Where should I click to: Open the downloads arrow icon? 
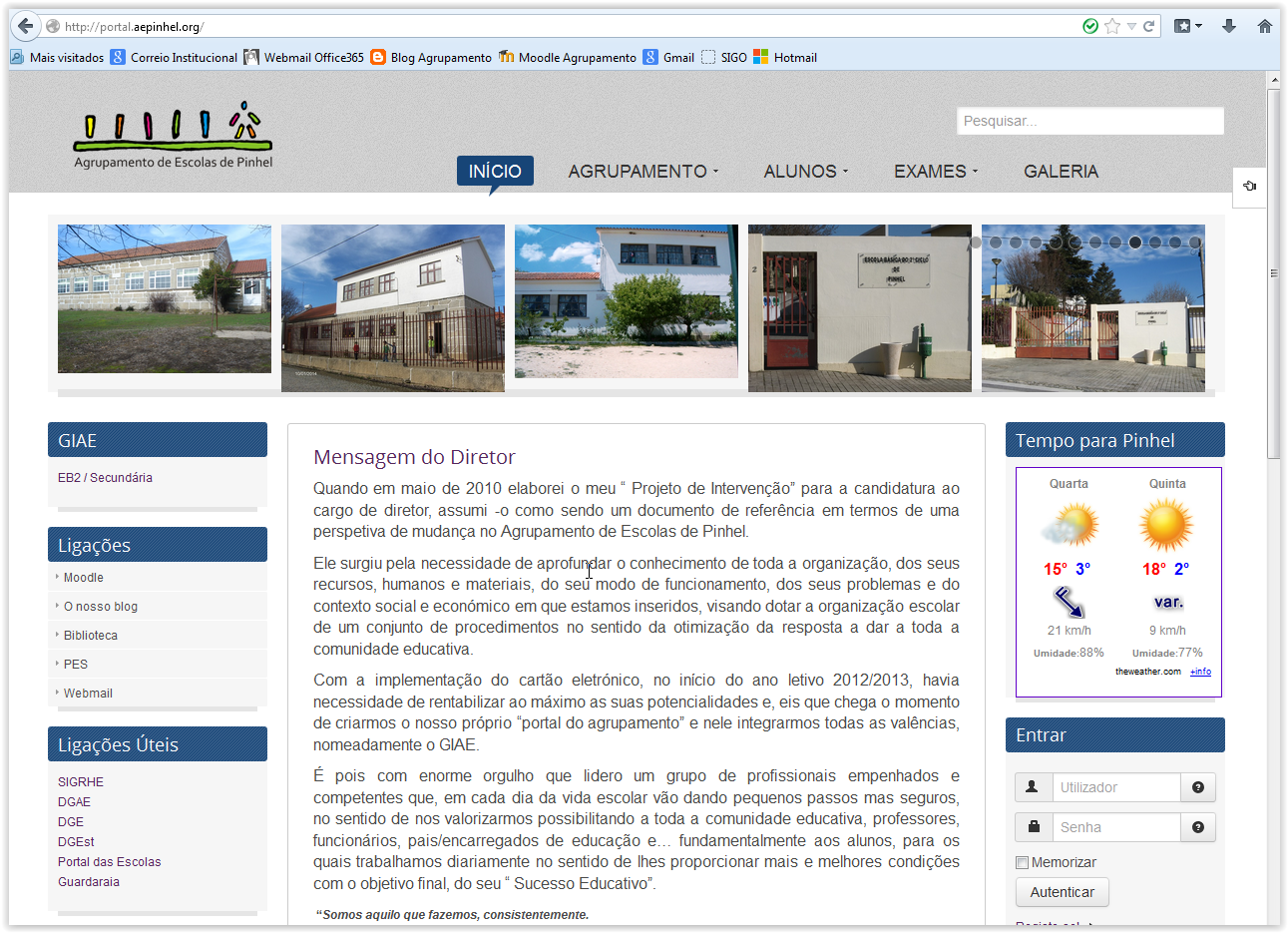(1229, 26)
